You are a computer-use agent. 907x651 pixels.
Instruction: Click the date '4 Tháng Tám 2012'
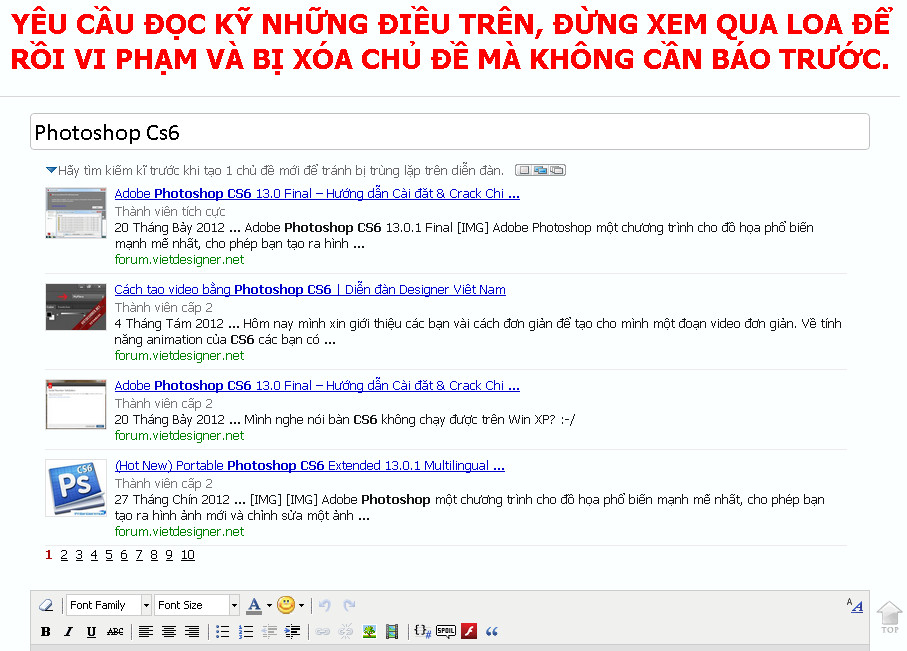point(169,323)
